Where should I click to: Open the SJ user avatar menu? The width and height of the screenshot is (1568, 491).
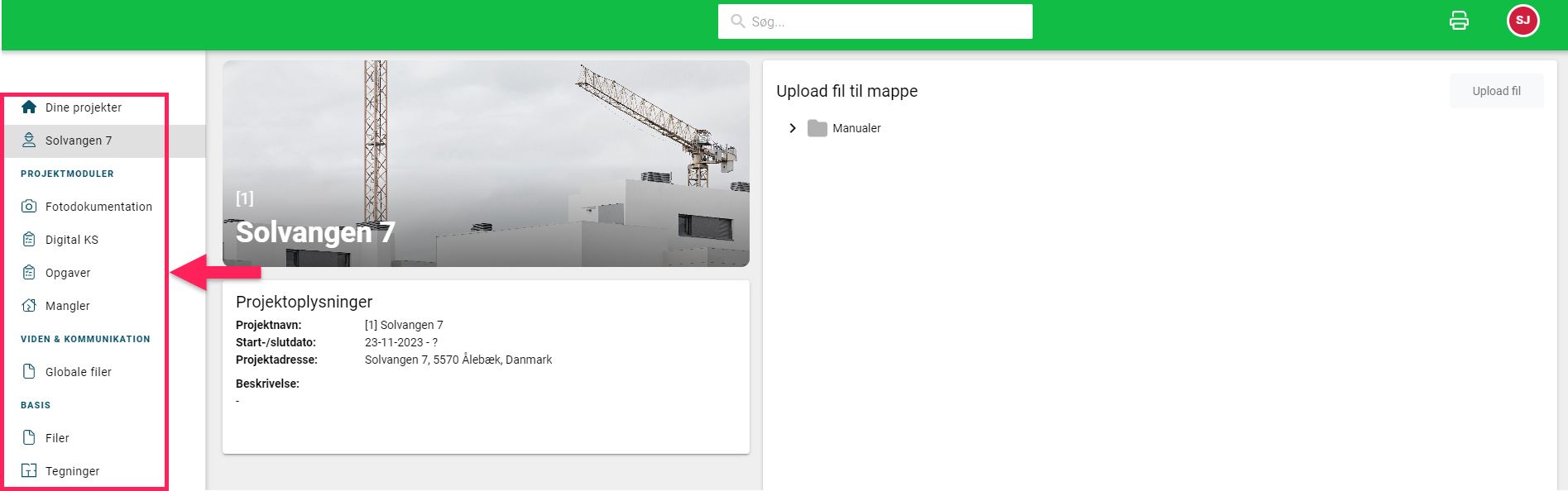click(x=1522, y=21)
